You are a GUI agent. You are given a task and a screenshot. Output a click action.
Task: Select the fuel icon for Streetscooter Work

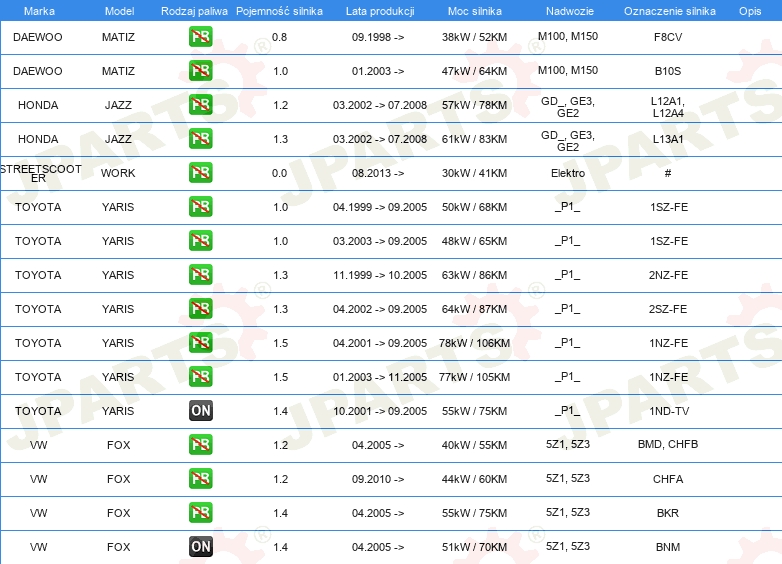200,173
